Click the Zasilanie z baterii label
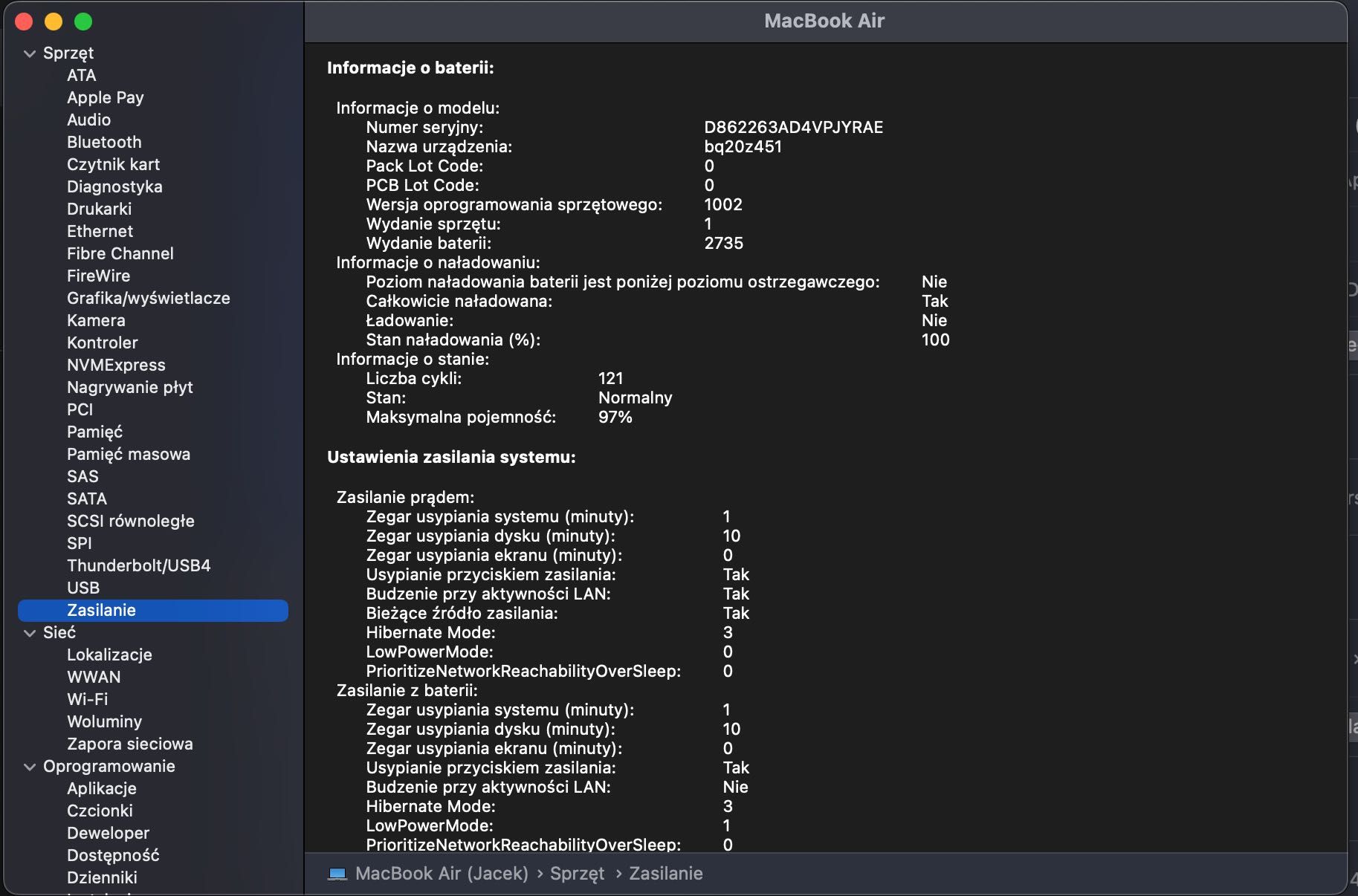This screenshot has height=896, width=1358. pyautogui.click(x=407, y=690)
